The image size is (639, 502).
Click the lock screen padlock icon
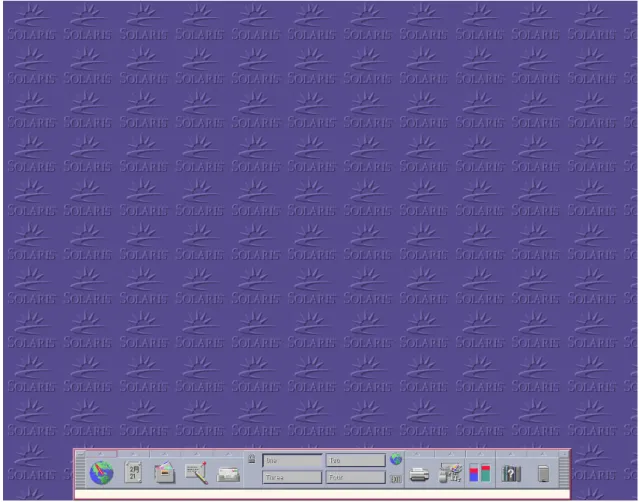point(251,459)
